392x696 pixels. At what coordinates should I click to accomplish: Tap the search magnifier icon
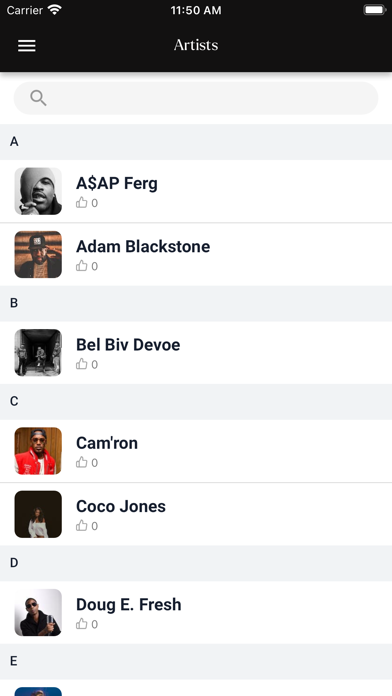[38, 98]
